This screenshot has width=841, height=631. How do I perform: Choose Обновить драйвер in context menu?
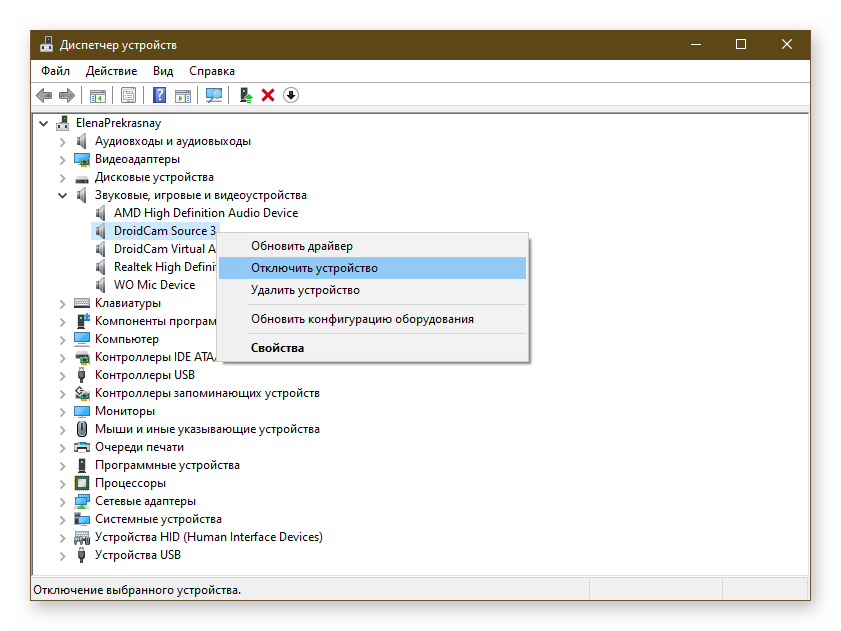tap(372, 246)
